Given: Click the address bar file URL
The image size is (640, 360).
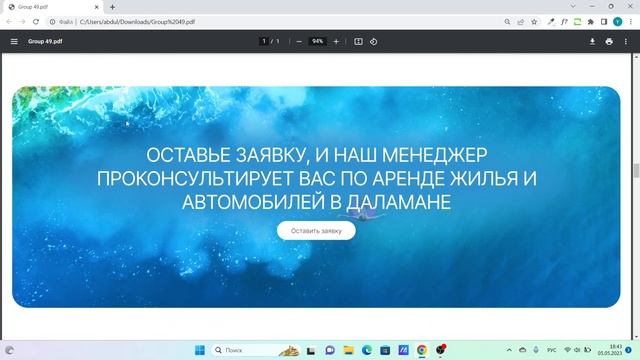Looking at the screenshot, I should (137, 22).
